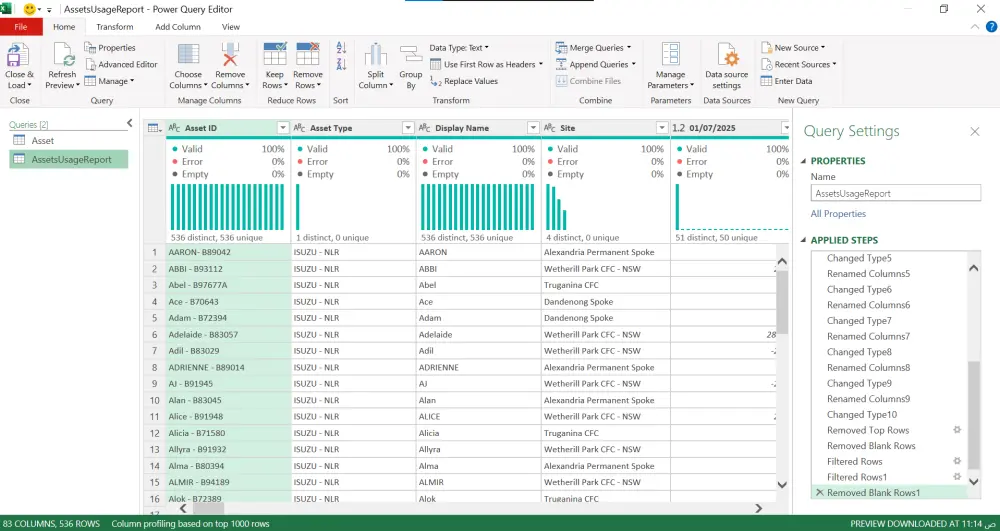Image resolution: width=1000 pixels, height=531 pixels.
Task: Collapse the APPLIED STEPS section
Action: pos(804,240)
